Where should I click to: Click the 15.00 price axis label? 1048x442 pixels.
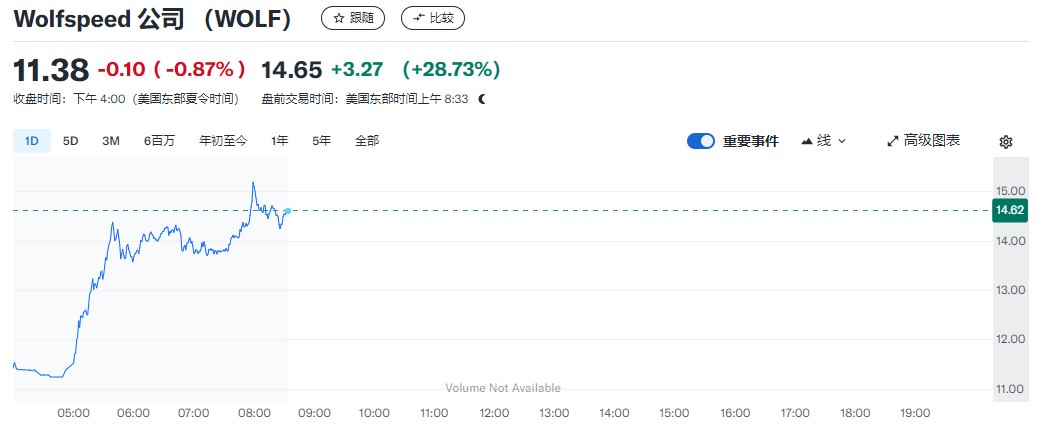(1010, 191)
